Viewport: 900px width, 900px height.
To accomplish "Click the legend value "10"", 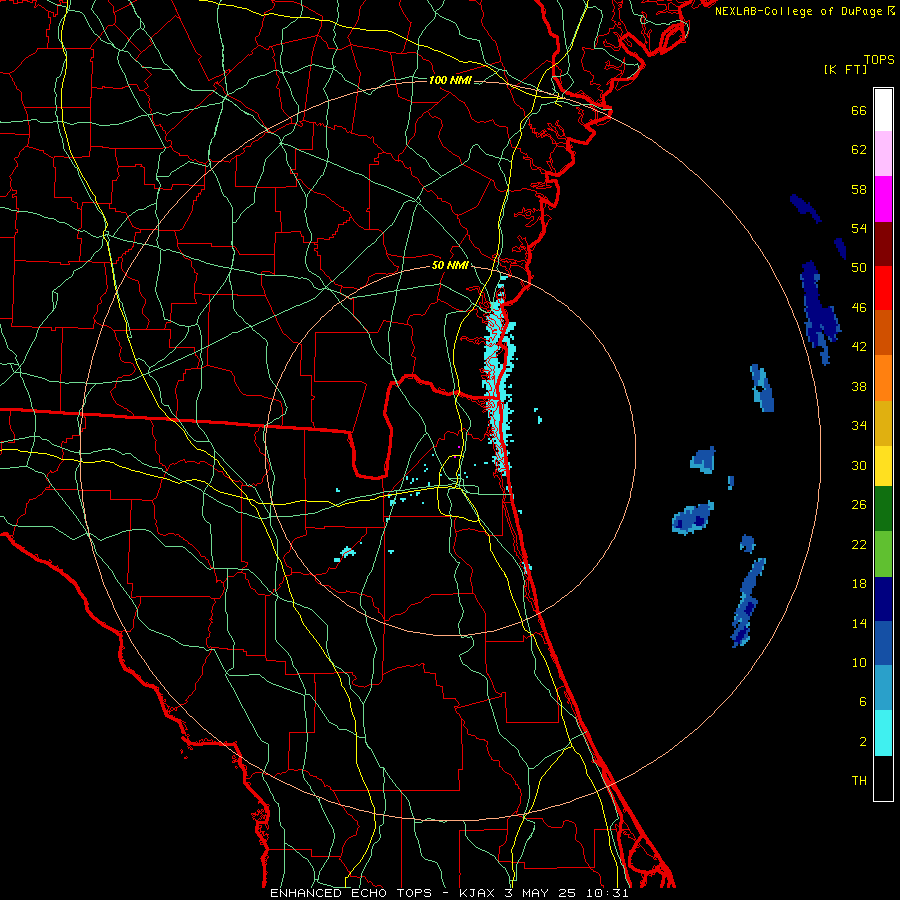I will tap(859, 663).
